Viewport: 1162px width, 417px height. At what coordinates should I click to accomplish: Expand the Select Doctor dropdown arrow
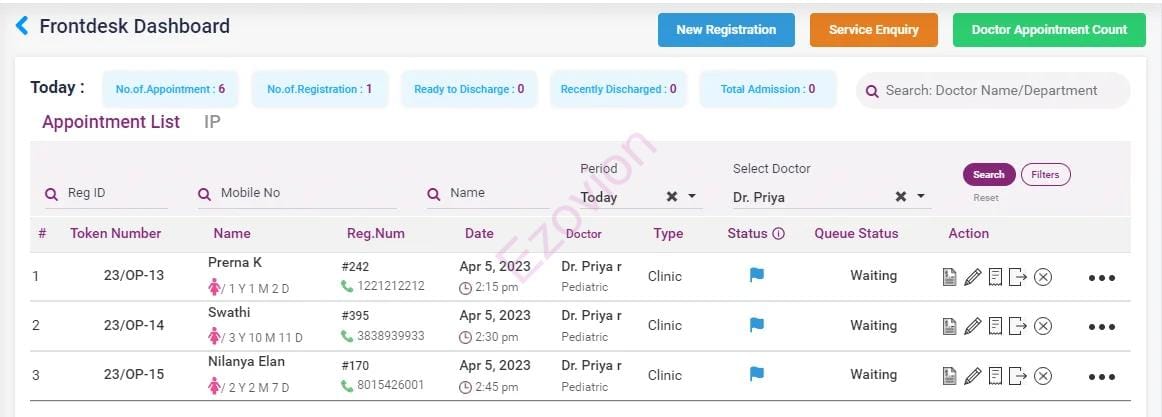coord(921,197)
